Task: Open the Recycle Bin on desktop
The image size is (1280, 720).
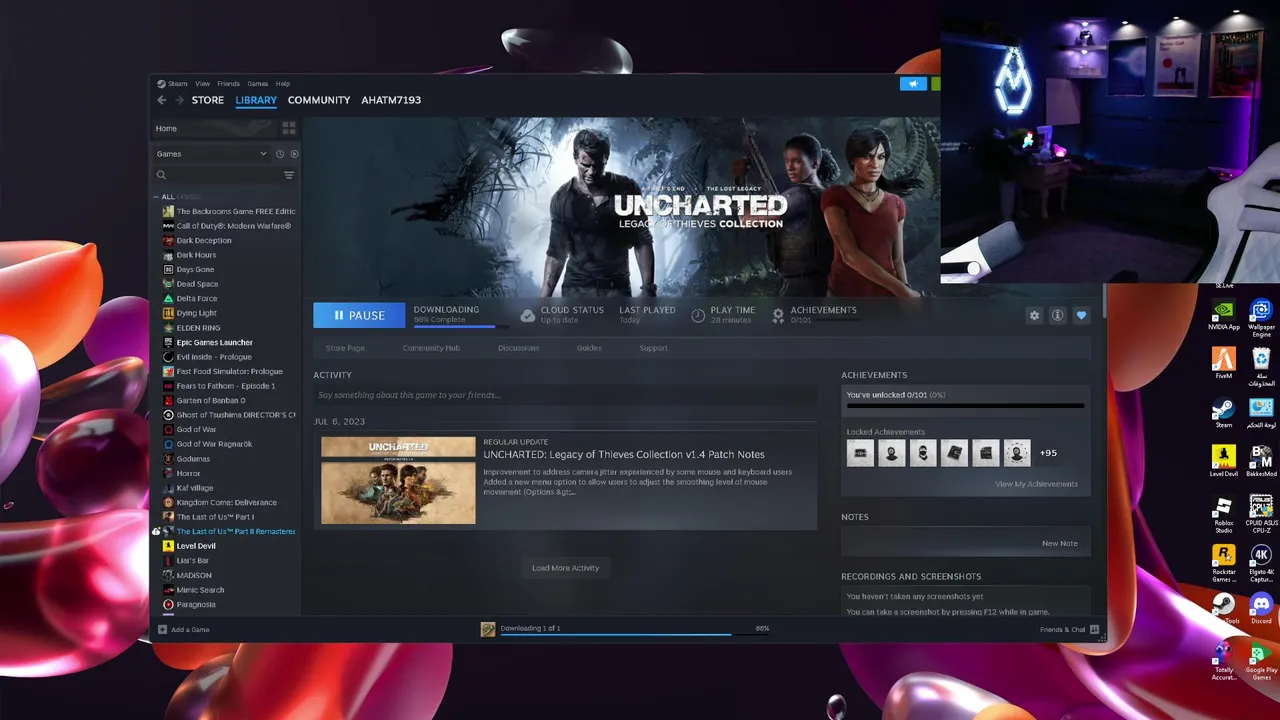Action: (1261, 367)
